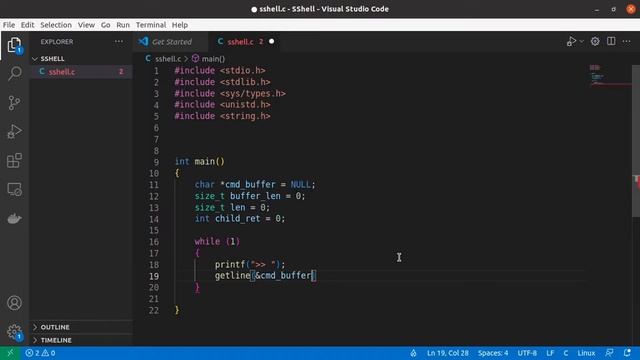Open the Run menu

[123, 25]
